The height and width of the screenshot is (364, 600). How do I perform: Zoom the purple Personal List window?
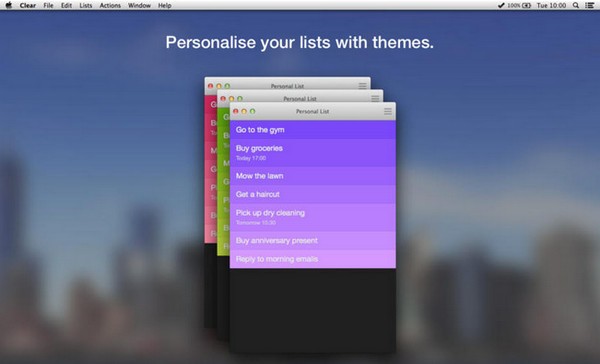click(253, 111)
